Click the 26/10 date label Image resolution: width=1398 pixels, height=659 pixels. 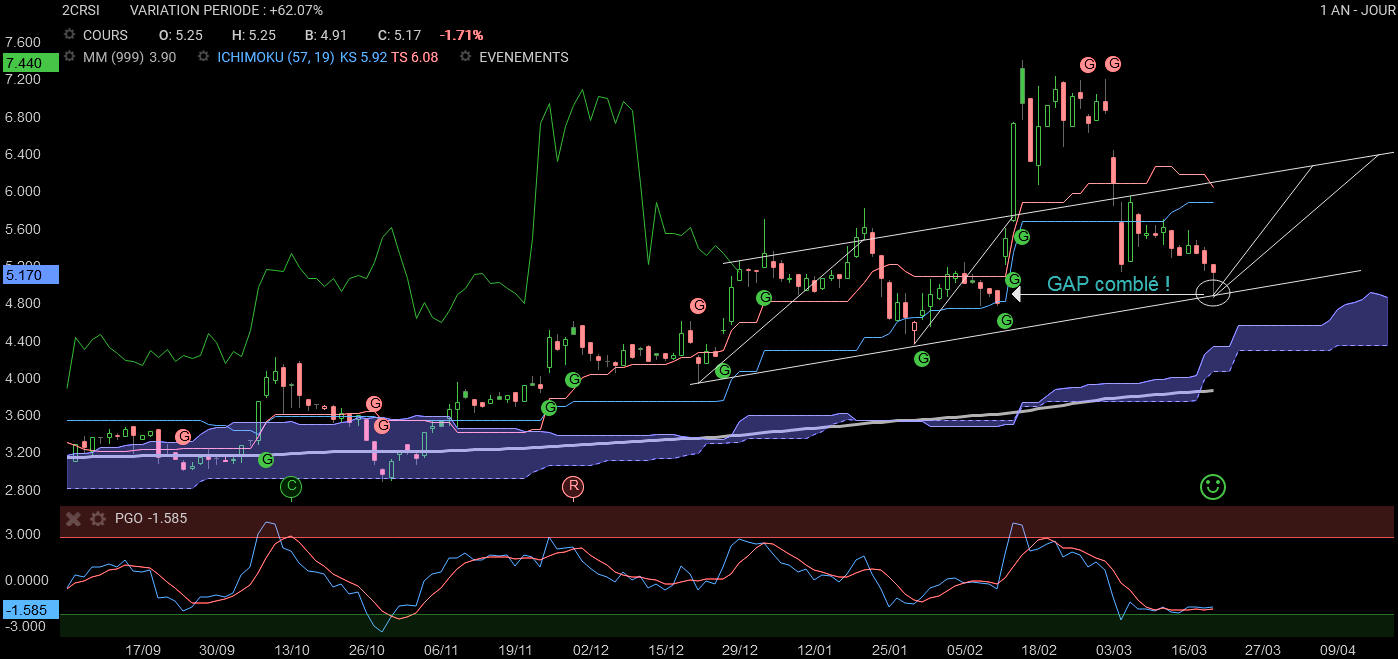pos(366,650)
